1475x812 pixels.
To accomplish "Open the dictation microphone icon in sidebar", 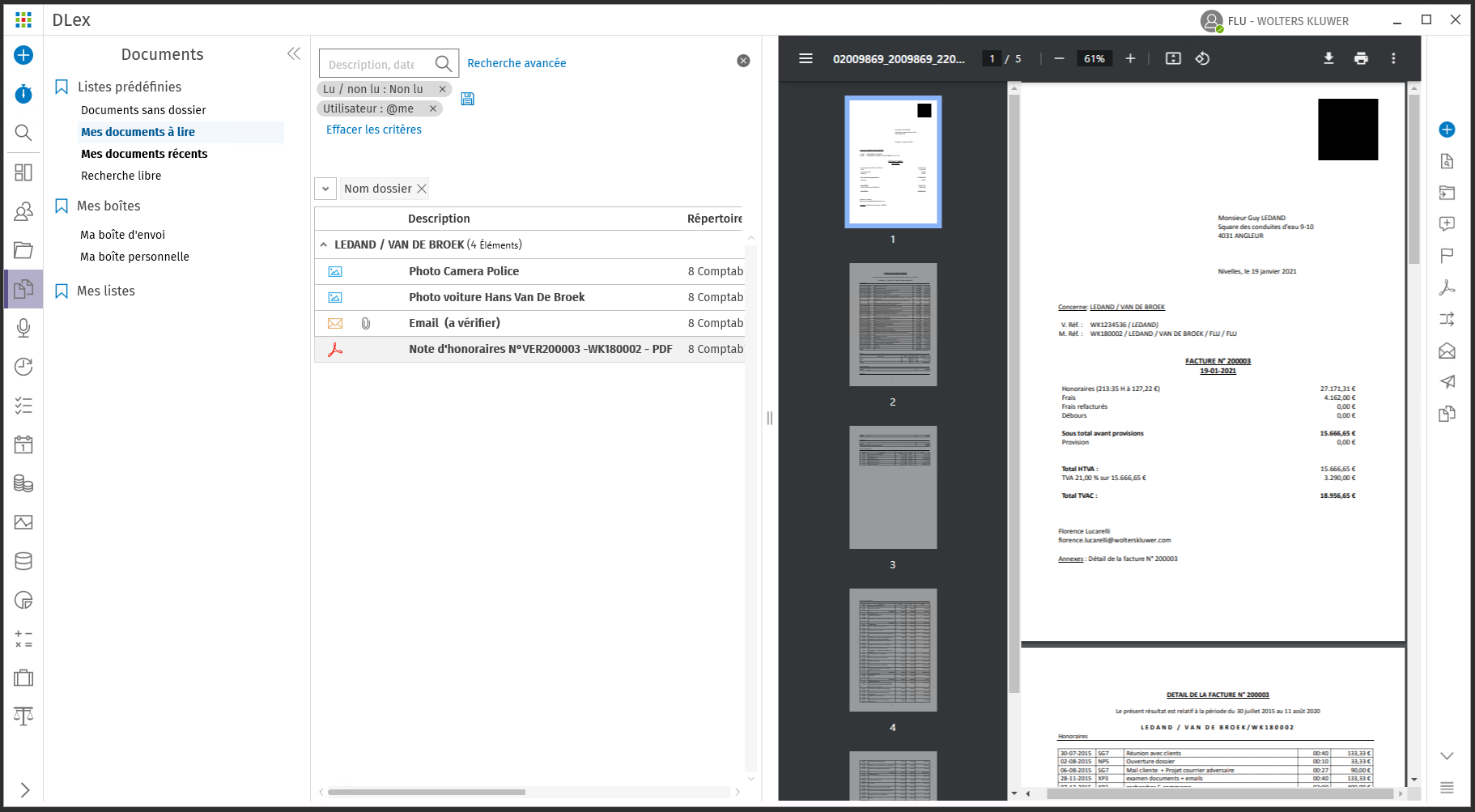I will pos(23,328).
